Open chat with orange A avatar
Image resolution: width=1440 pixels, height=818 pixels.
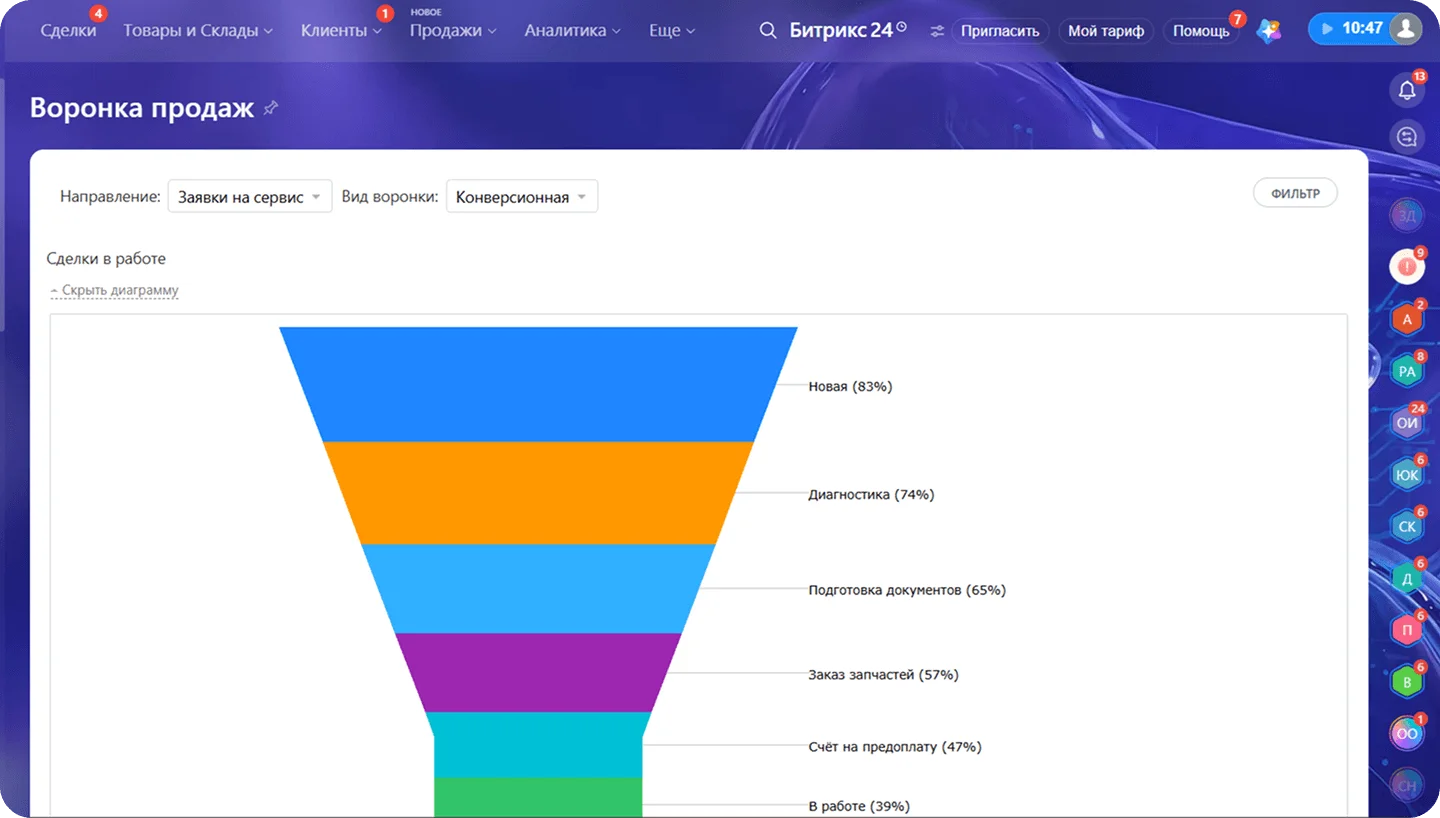click(1407, 319)
